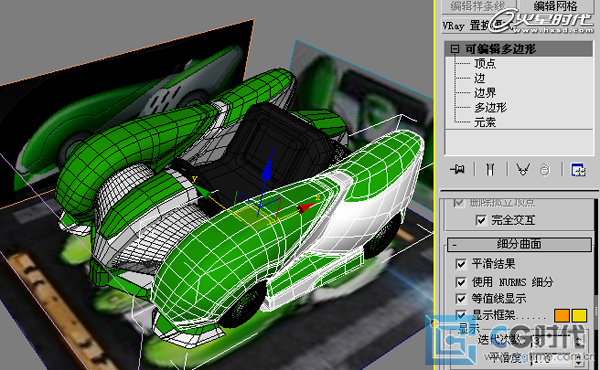Click the Remove Modifier trash icon
The image size is (600, 370).
click(x=545, y=170)
